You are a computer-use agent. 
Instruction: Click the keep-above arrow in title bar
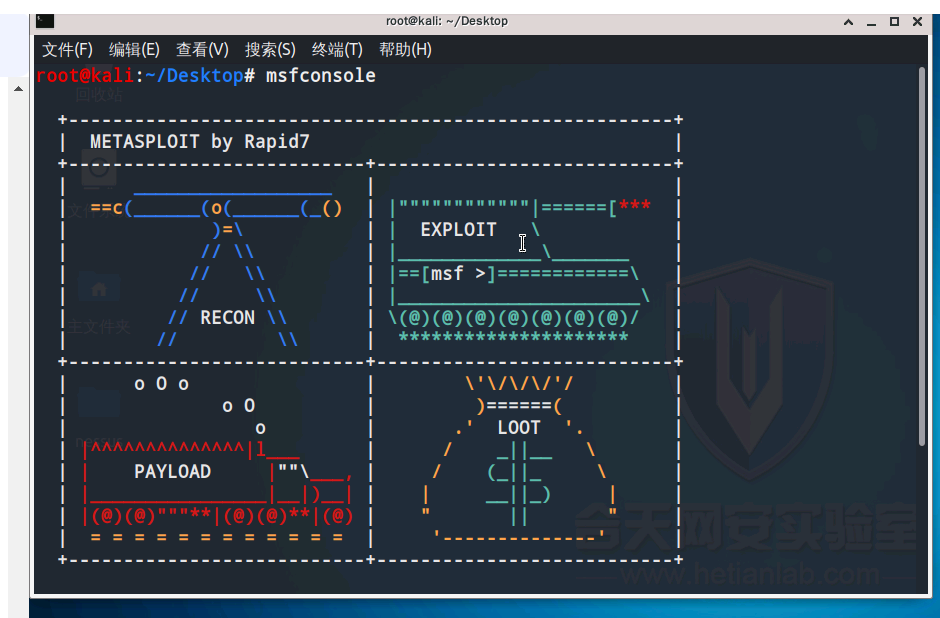click(x=848, y=22)
